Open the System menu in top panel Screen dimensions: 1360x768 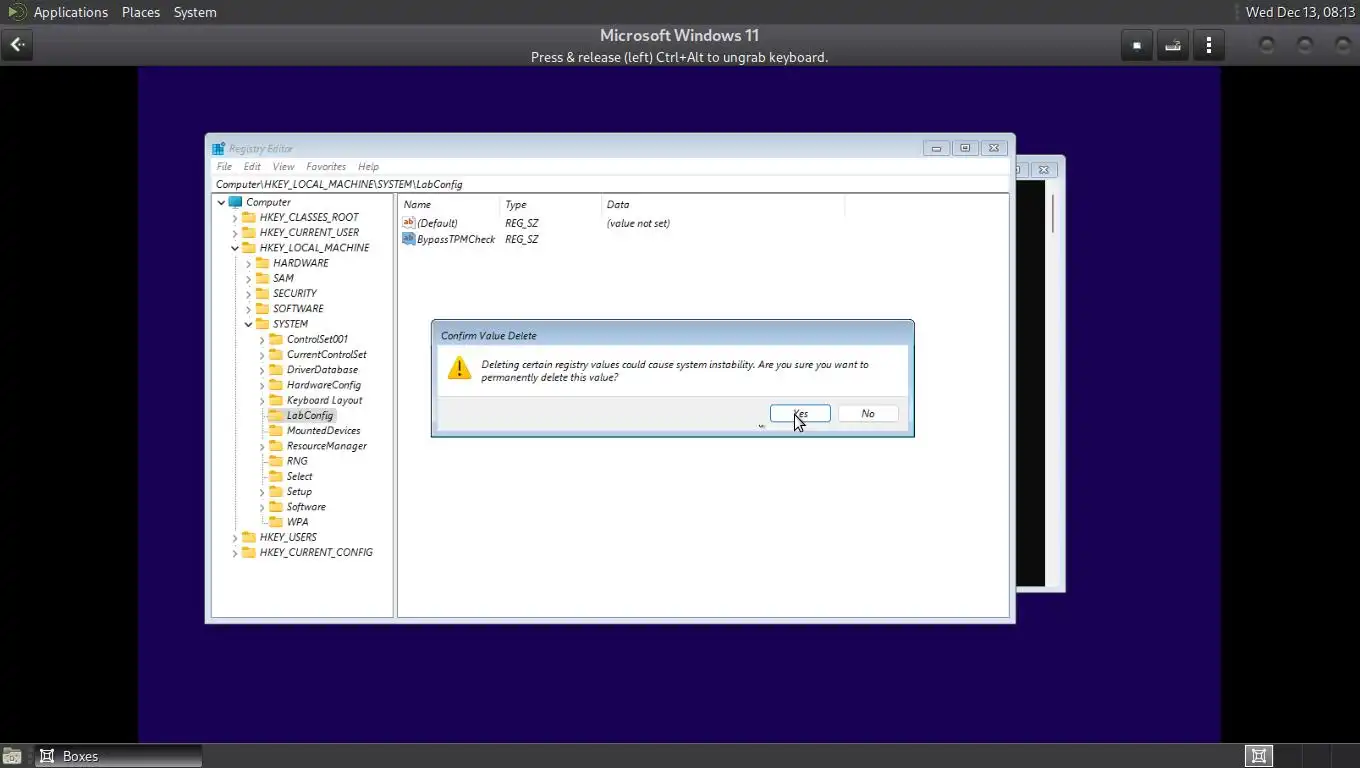tap(195, 12)
